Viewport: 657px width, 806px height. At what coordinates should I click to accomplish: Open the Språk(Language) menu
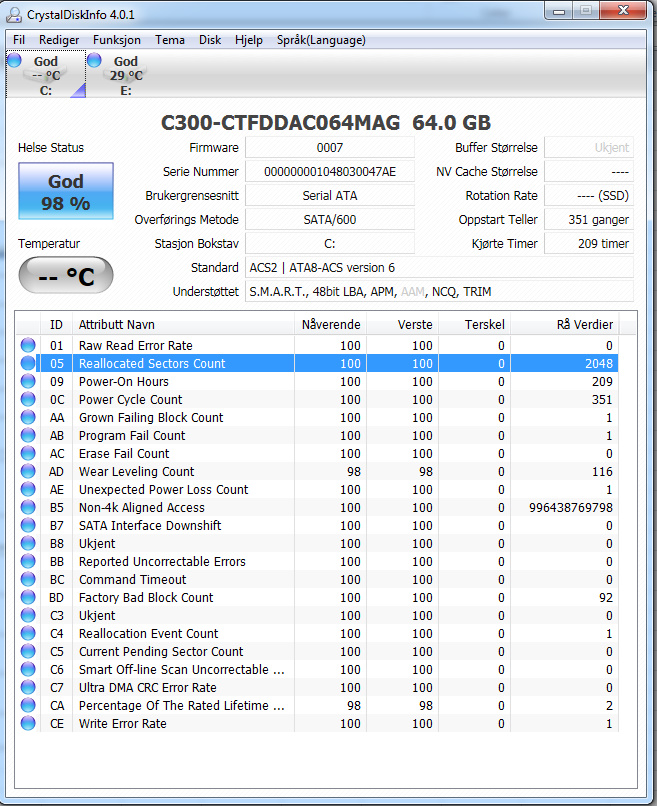(x=321, y=40)
